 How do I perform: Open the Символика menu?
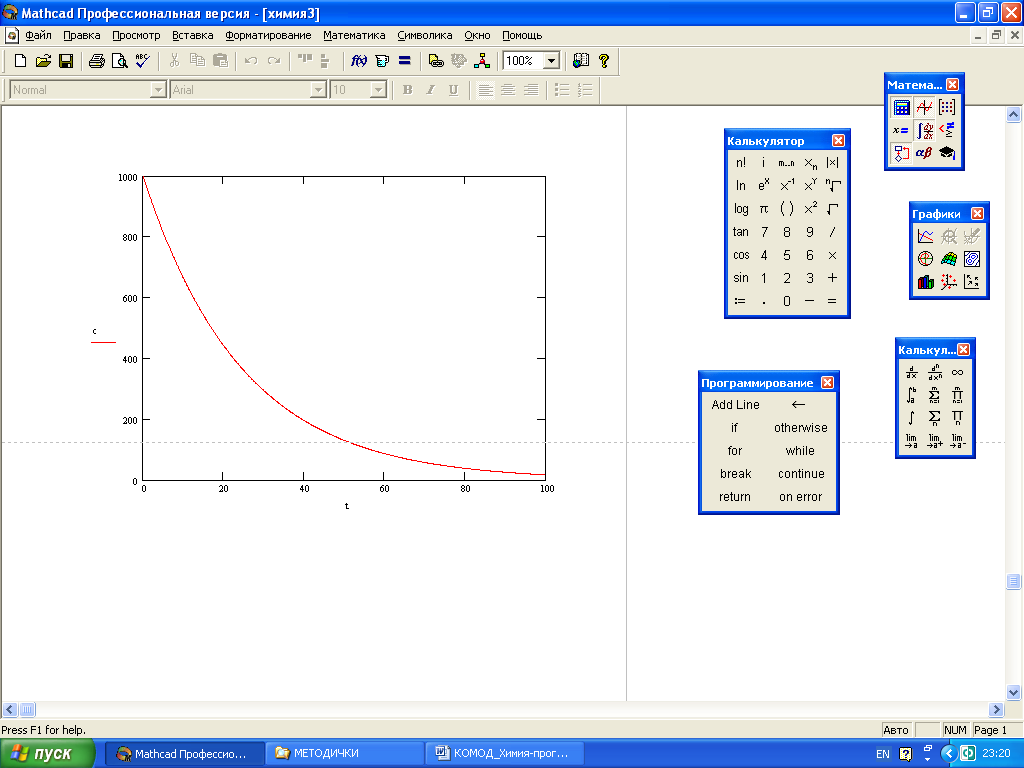coord(424,35)
